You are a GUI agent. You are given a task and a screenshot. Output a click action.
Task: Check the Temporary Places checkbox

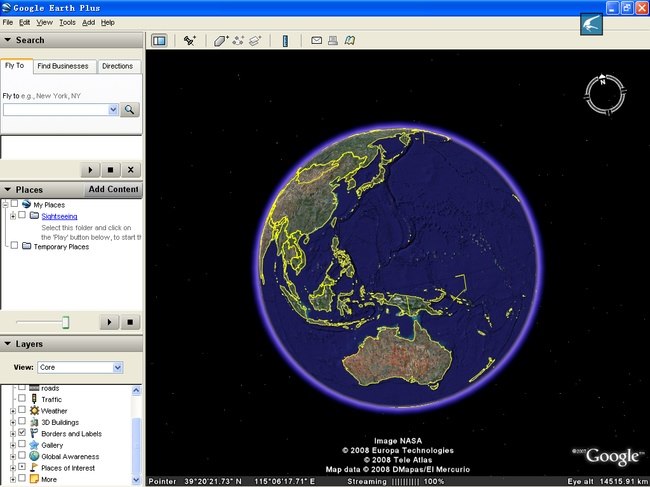coord(15,245)
